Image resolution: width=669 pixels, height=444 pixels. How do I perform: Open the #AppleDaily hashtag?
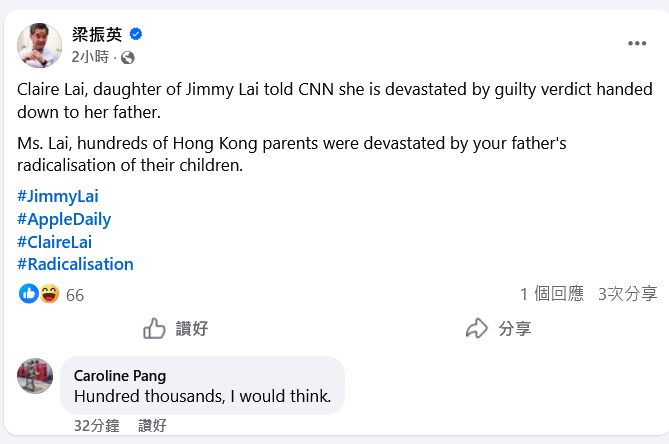(x=64, y=219)
